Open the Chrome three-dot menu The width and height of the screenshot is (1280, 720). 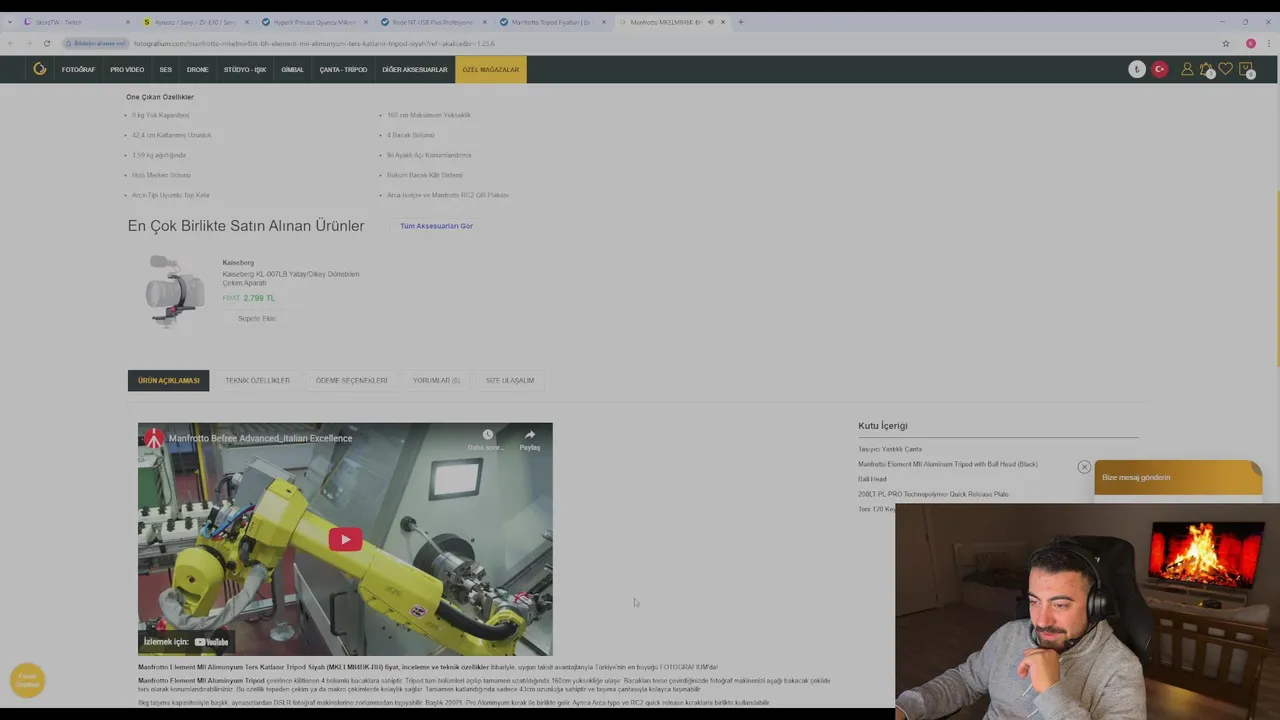(1269, 43)
